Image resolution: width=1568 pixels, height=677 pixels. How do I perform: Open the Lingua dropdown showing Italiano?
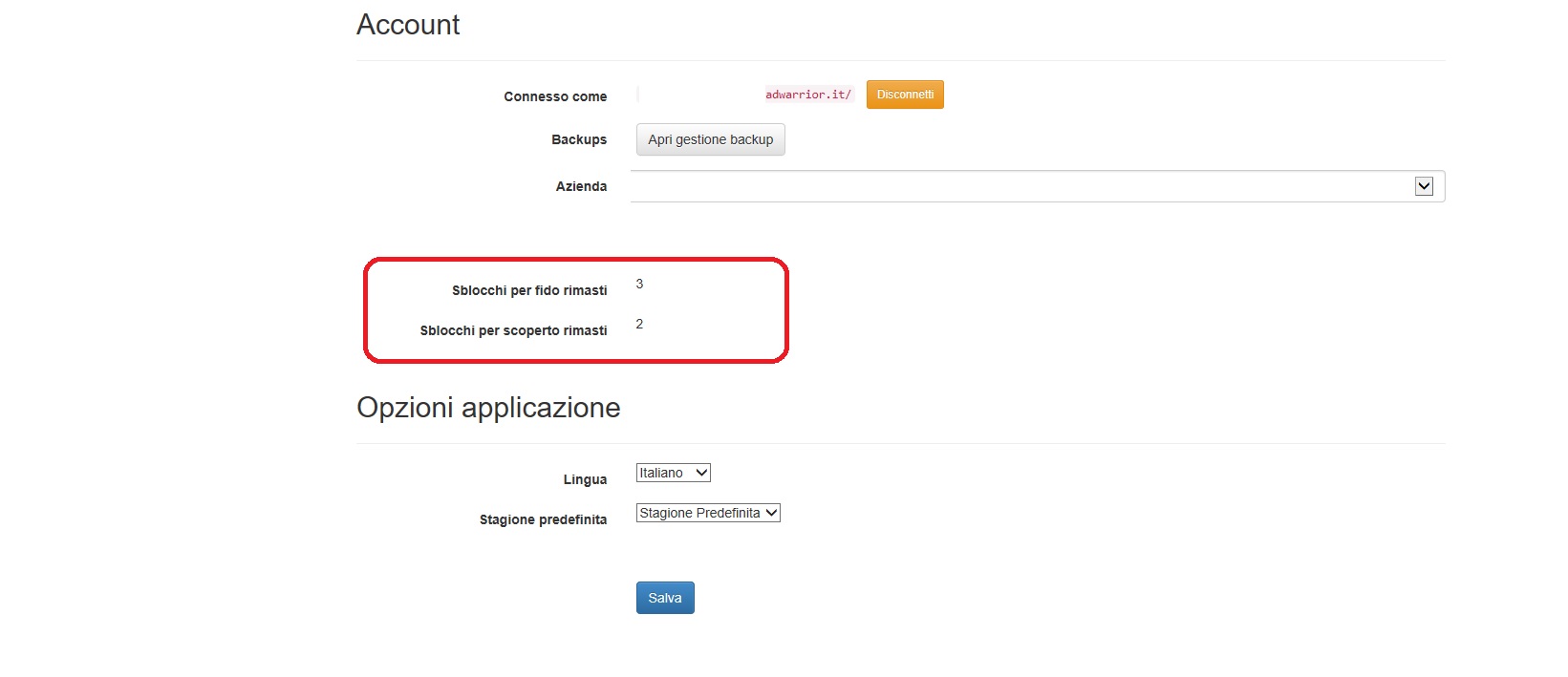tap(673, 473)
